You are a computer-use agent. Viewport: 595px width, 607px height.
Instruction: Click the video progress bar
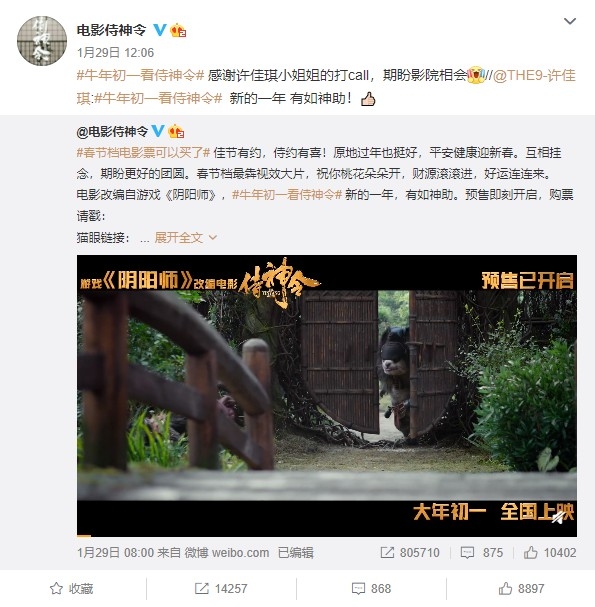(x=327, y=536)
